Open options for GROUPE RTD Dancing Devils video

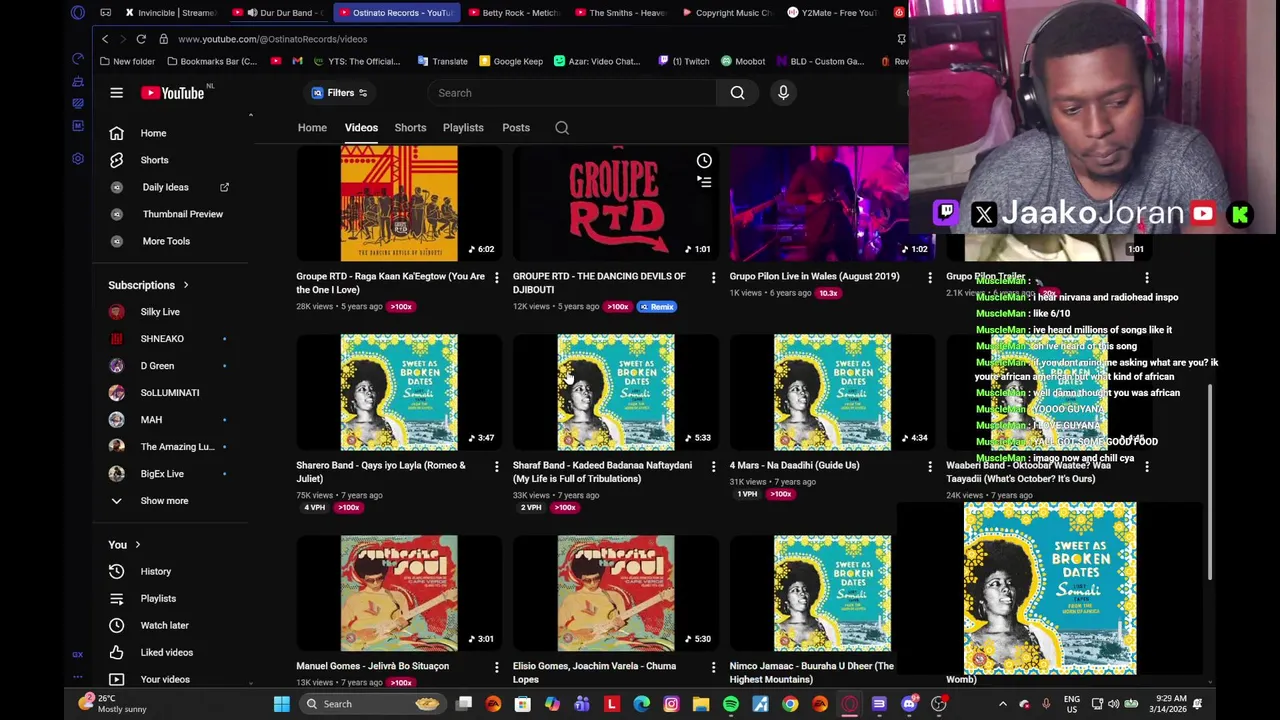click(x=713, y=277)
